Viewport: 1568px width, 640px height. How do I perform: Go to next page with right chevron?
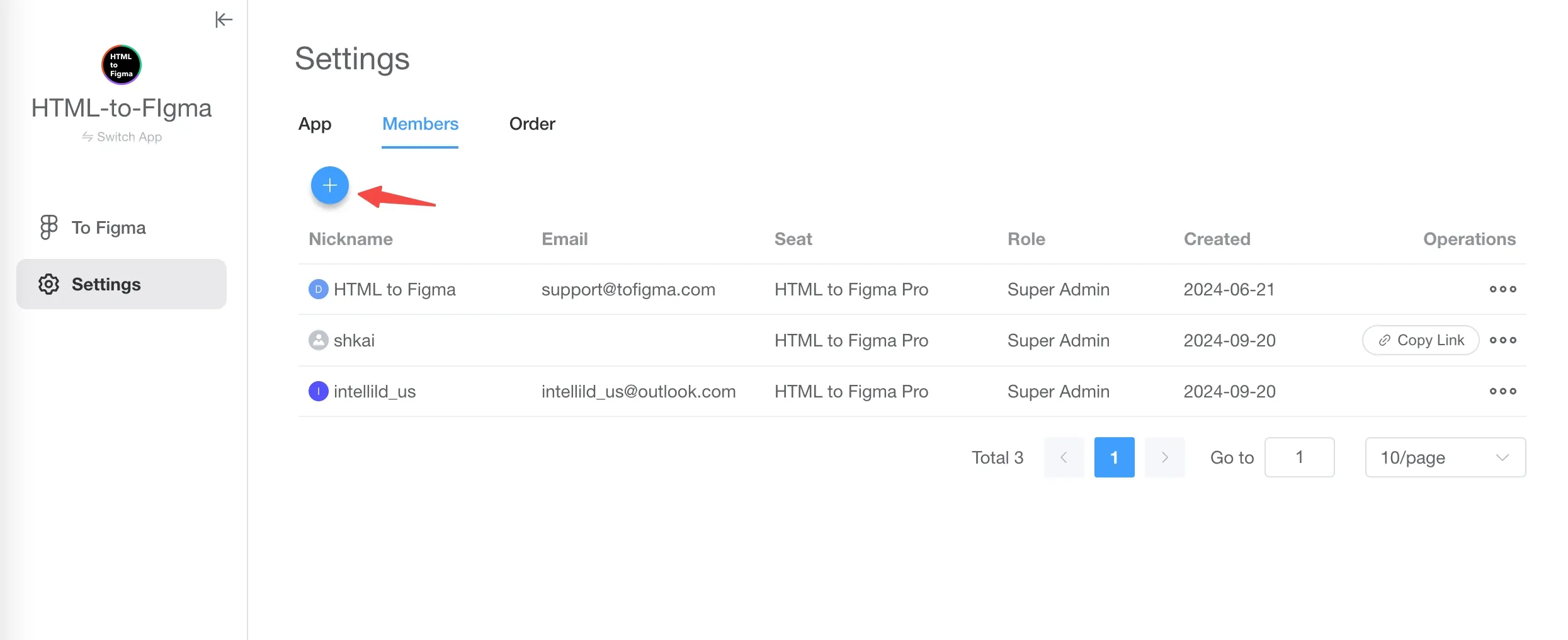pos(1165,457)
